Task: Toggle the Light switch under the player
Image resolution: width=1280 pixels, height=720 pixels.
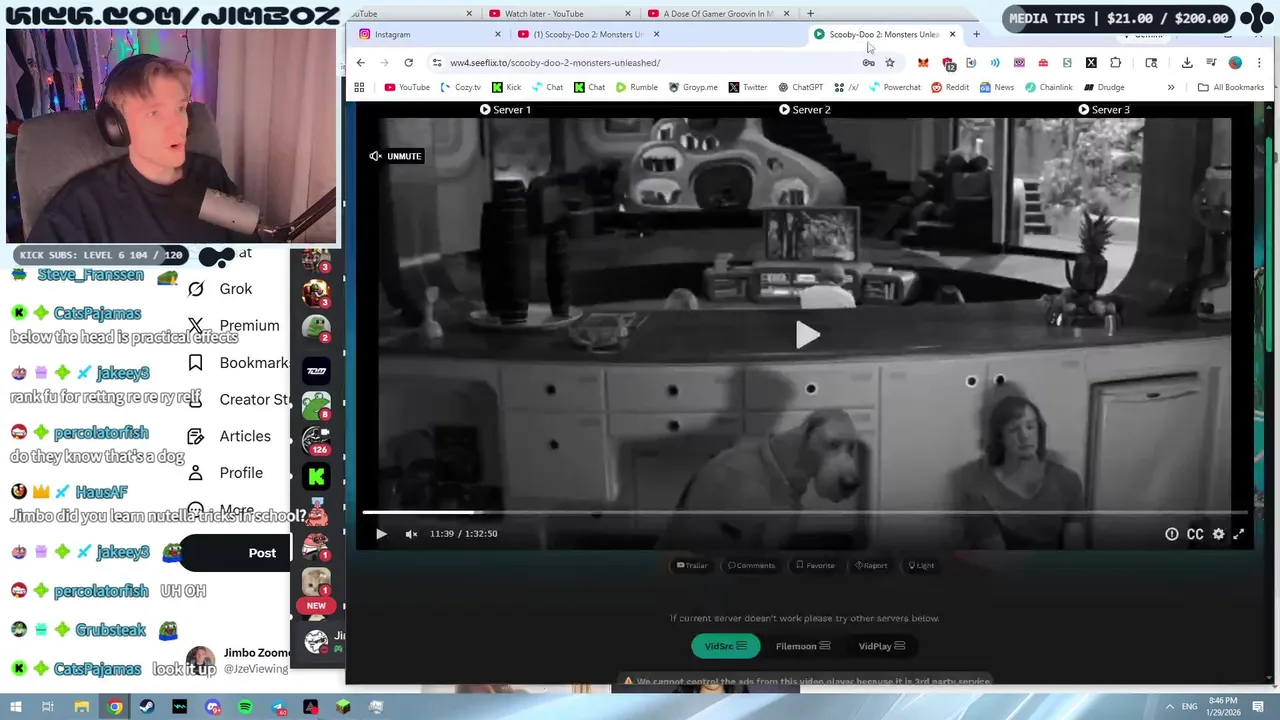Action: coord(921,565)
